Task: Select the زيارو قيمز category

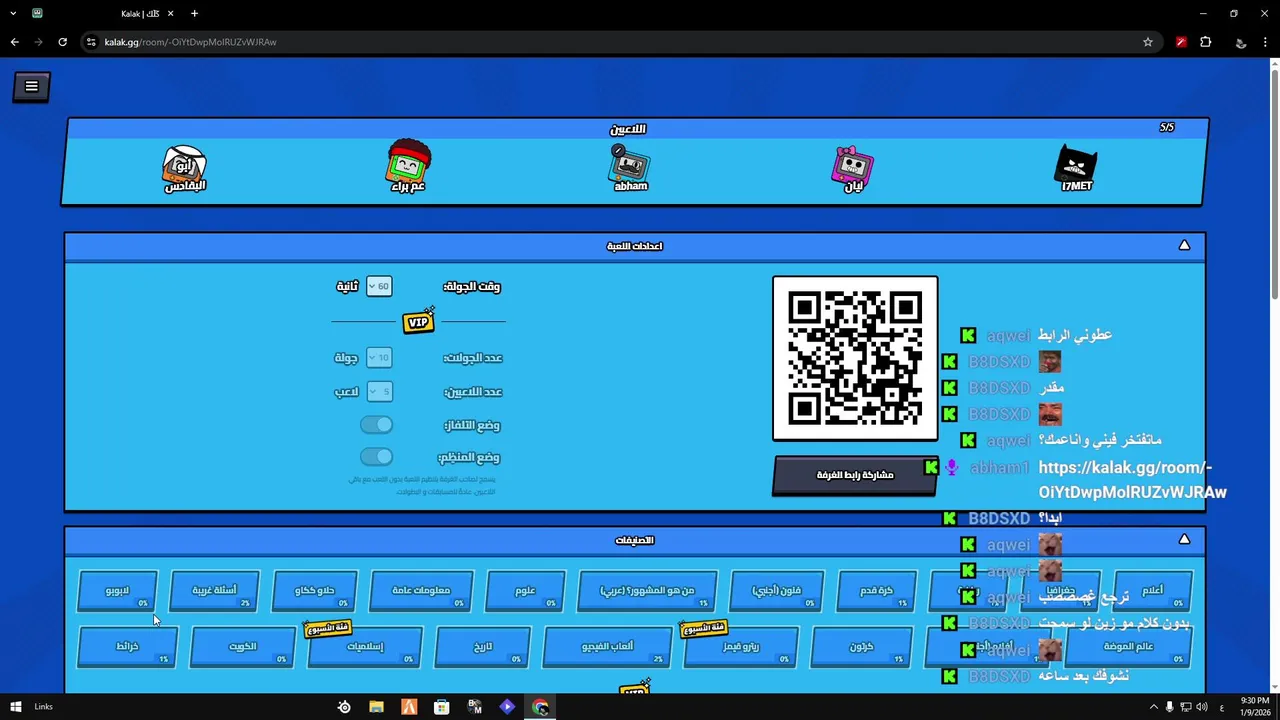Action: click(x=741, y=646)
